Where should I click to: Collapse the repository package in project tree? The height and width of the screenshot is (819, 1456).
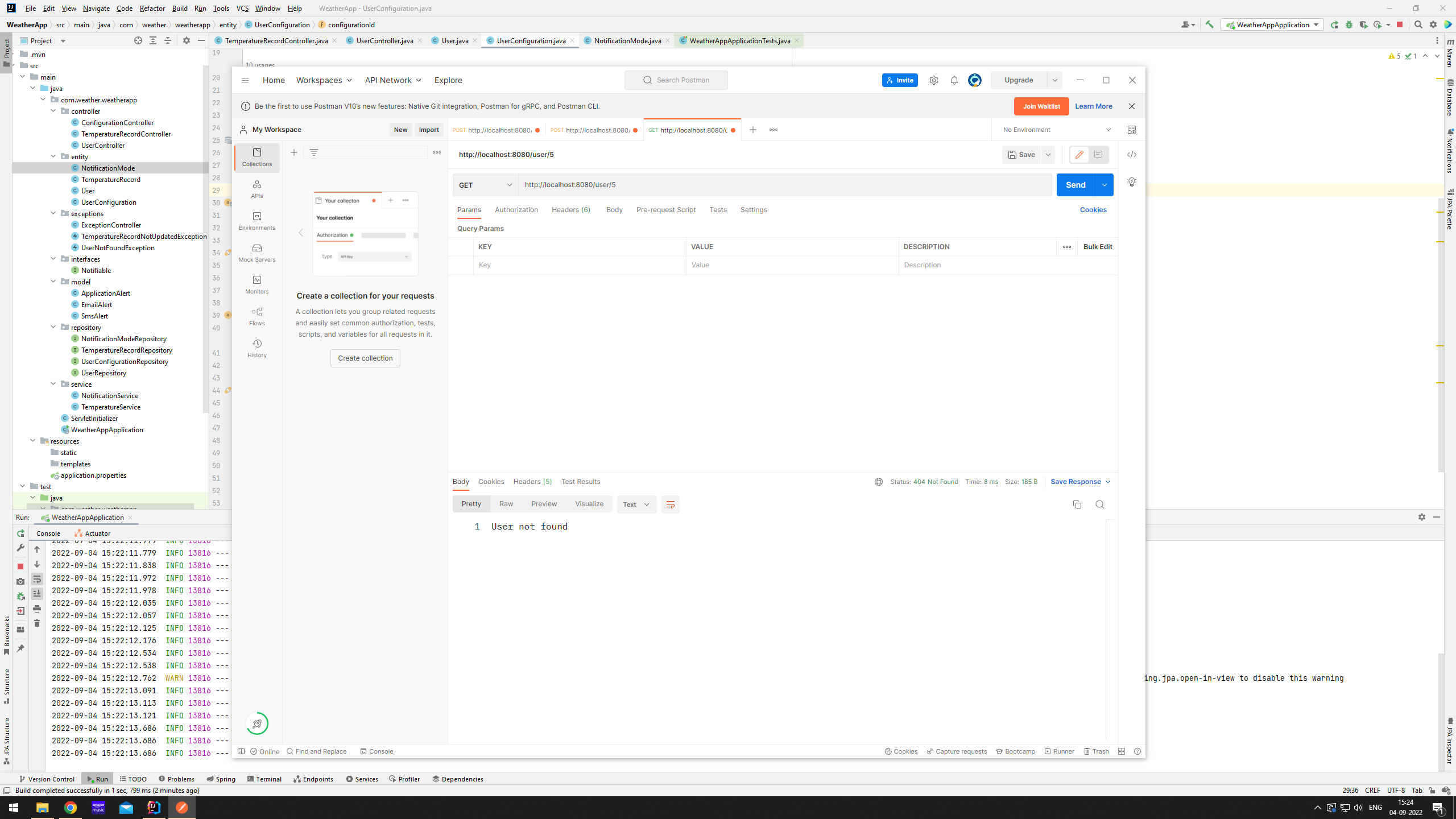[53, 327]
